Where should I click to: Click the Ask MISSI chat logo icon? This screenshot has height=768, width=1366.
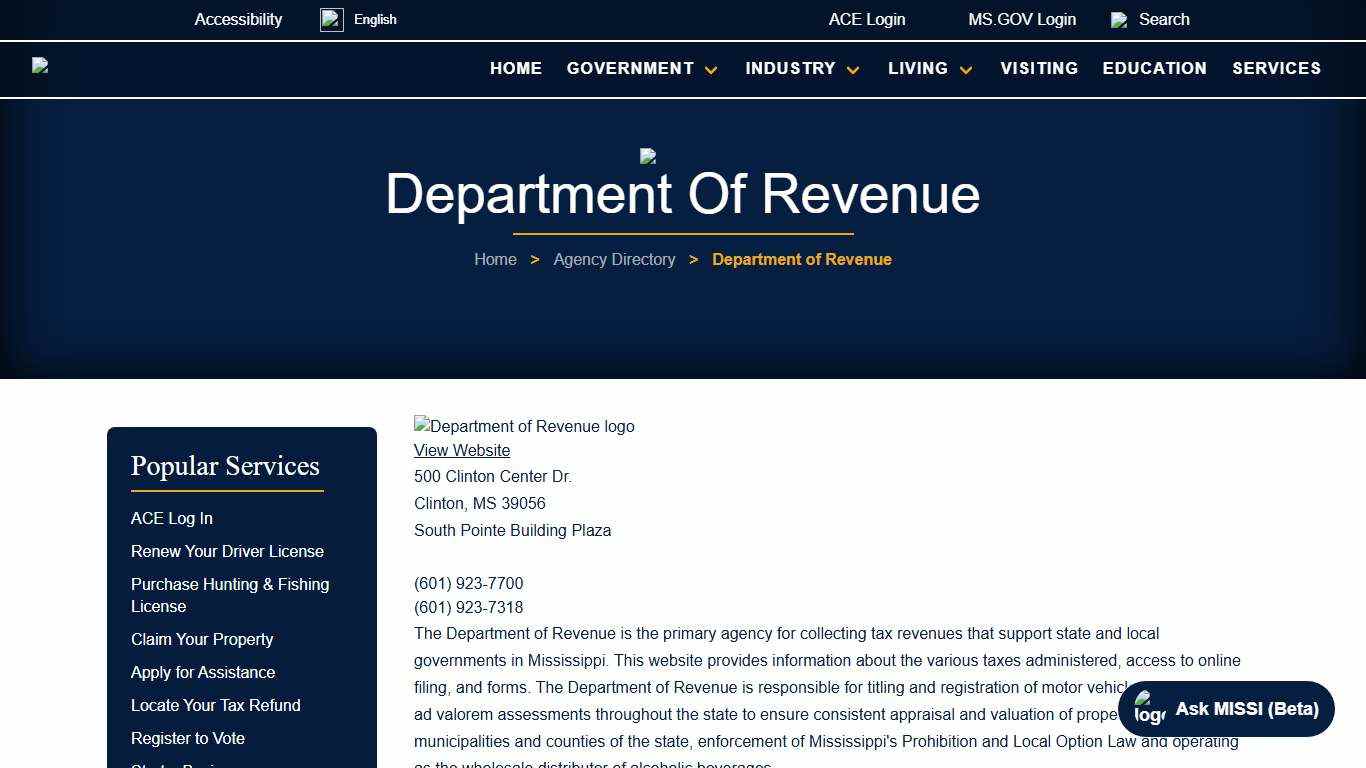(1149, 709)
